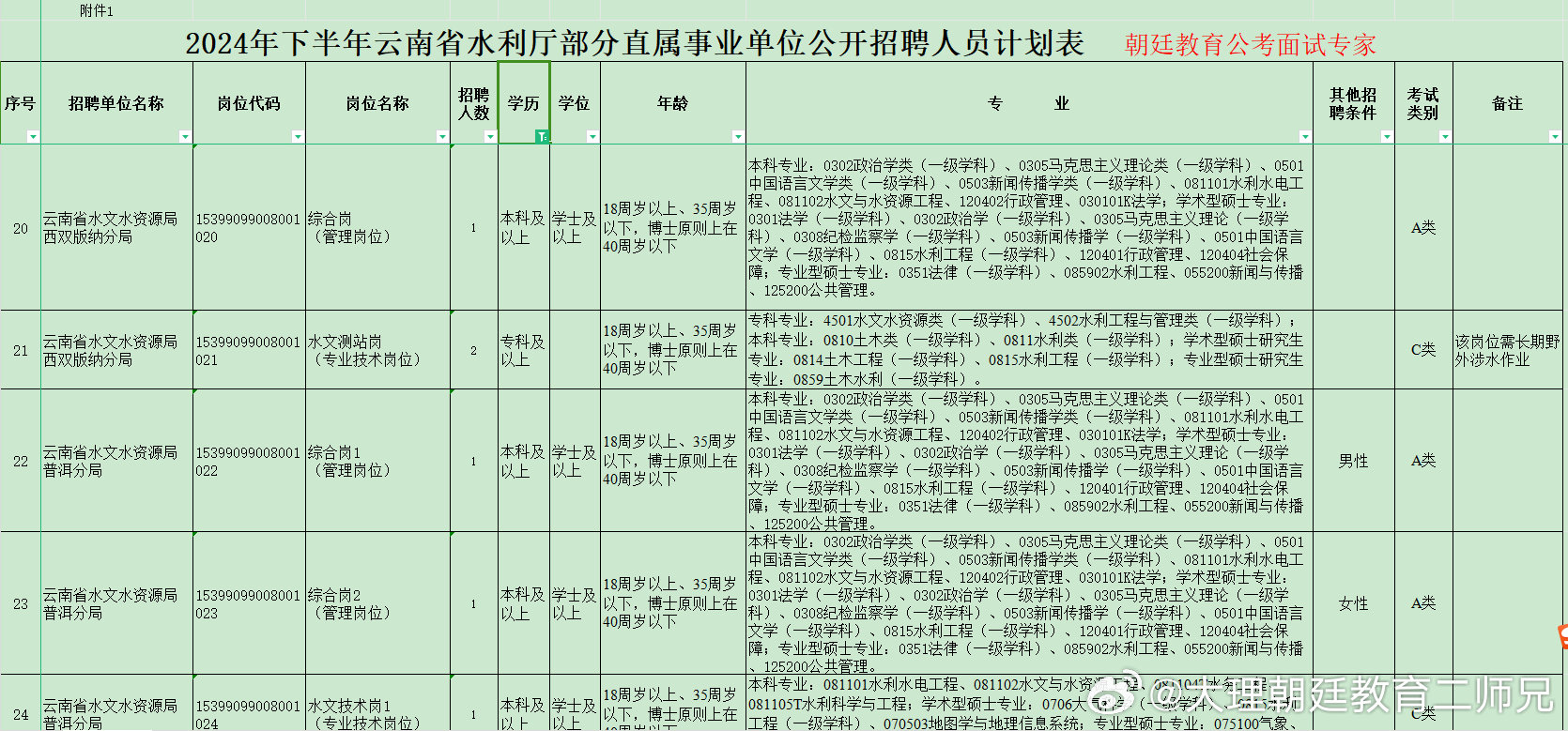The image size is (1568, 731).
Task: Select row number 21 cell
Action: pos(21,350)
